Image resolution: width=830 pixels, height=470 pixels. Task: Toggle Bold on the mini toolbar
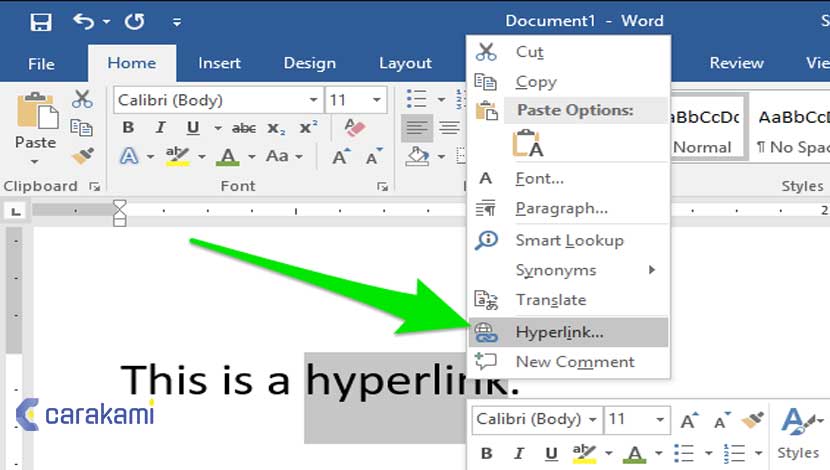click(486, 453)
